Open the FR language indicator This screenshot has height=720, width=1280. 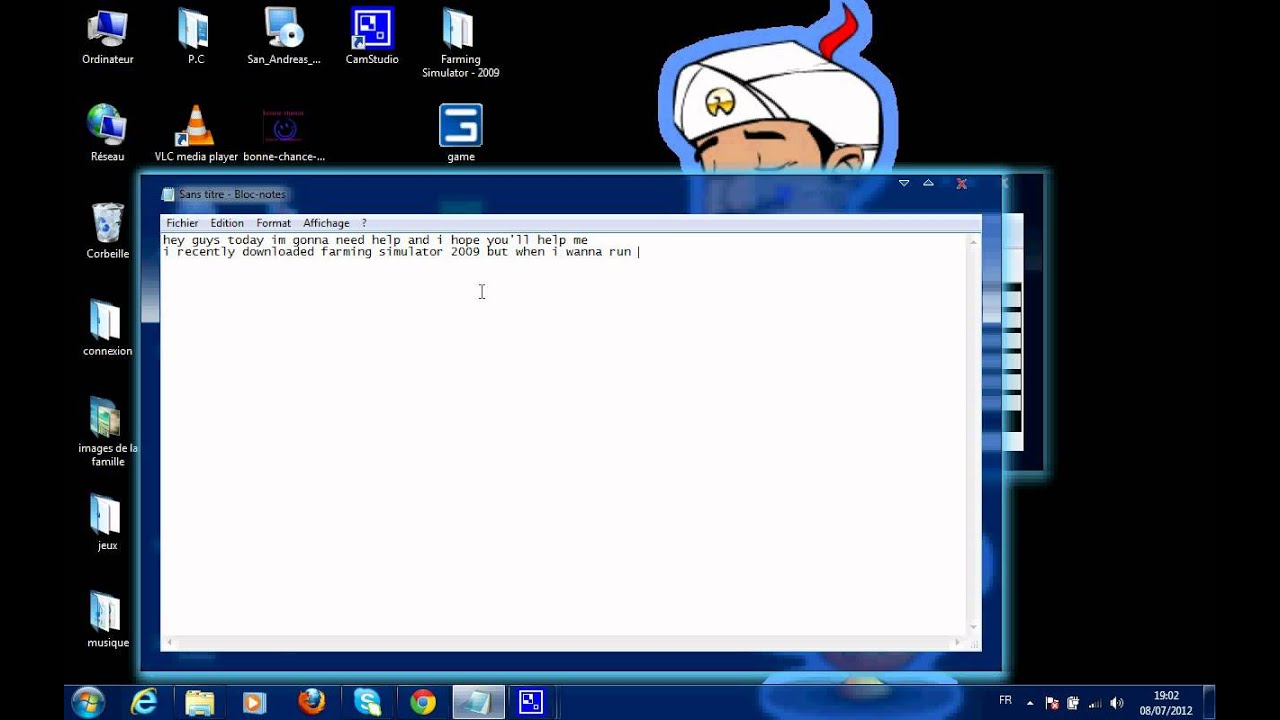click(1005, 700)
